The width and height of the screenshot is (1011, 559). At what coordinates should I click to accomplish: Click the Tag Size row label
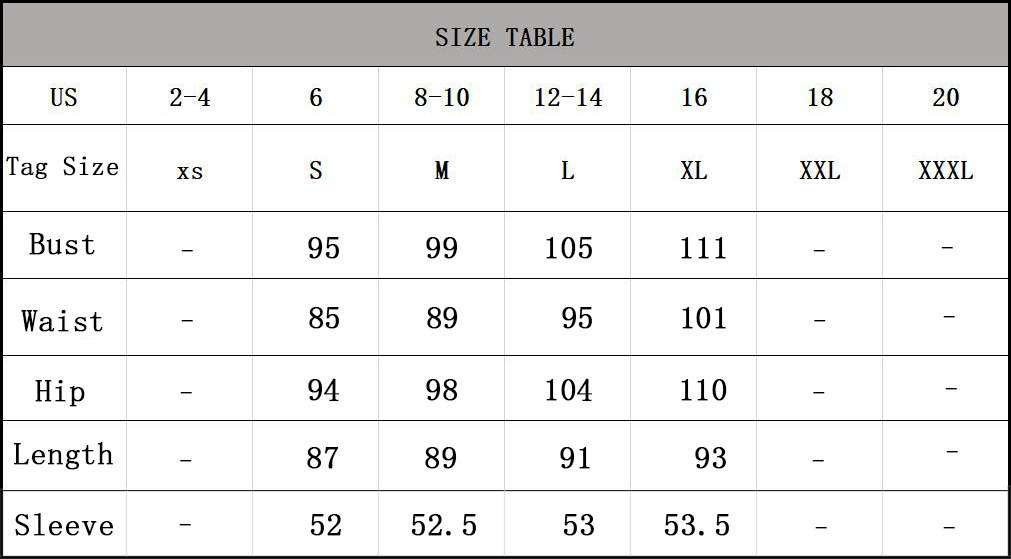(x=63, y=167)
